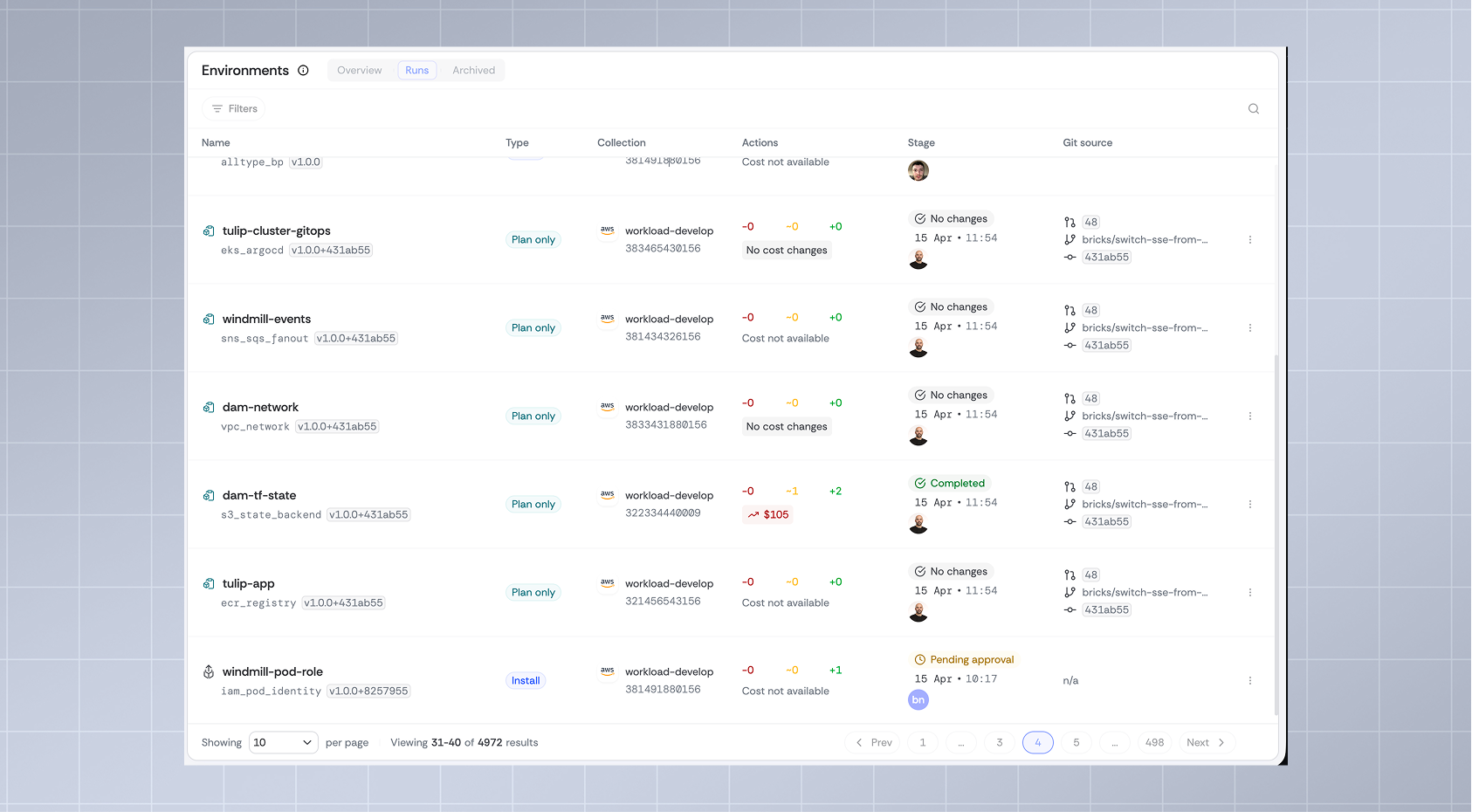
Task: Open row menu for dam-tf-state
Action: [1250, 505]
